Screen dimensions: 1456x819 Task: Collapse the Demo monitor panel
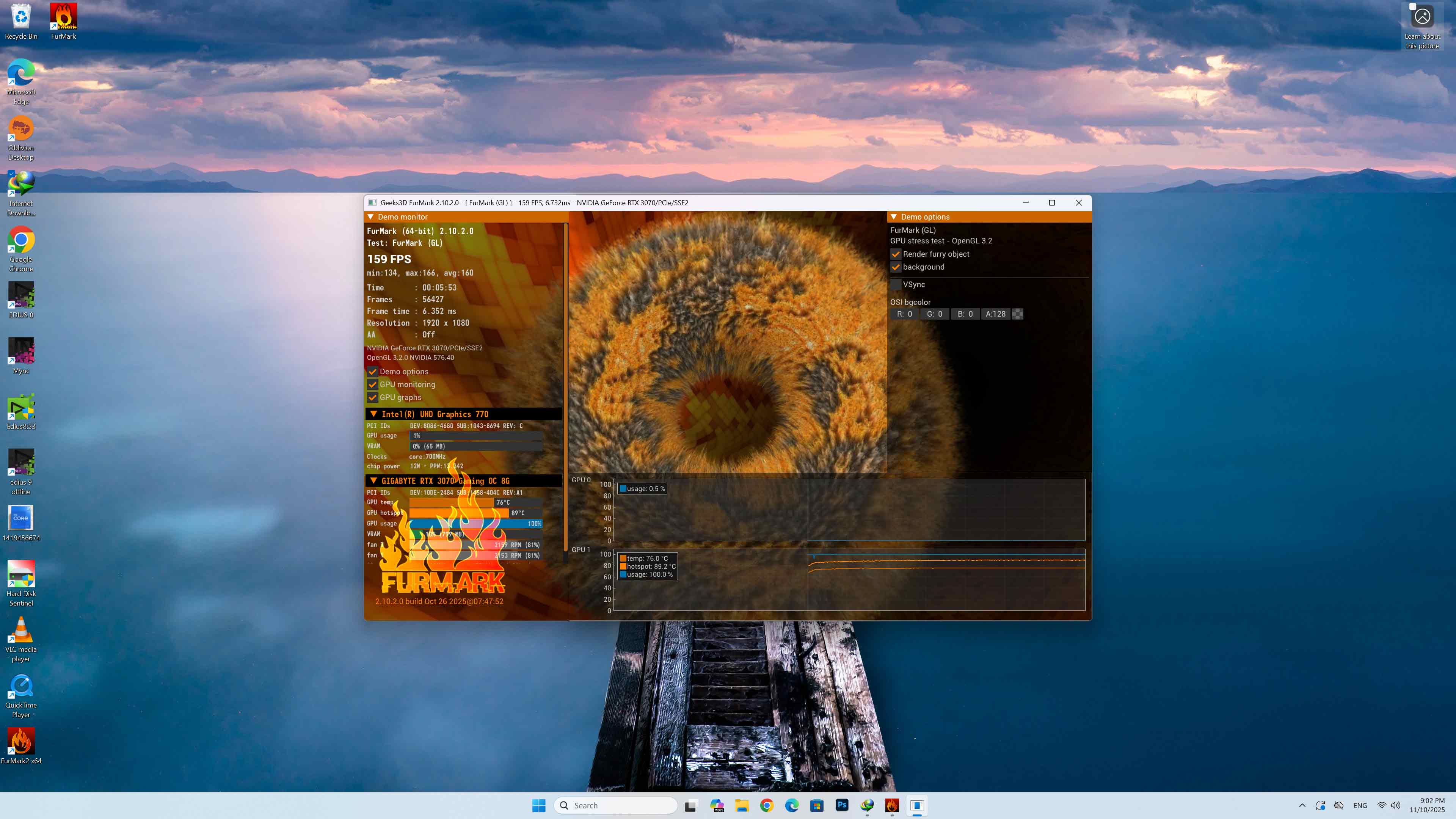pyautogui.click(x=371, y=217)
